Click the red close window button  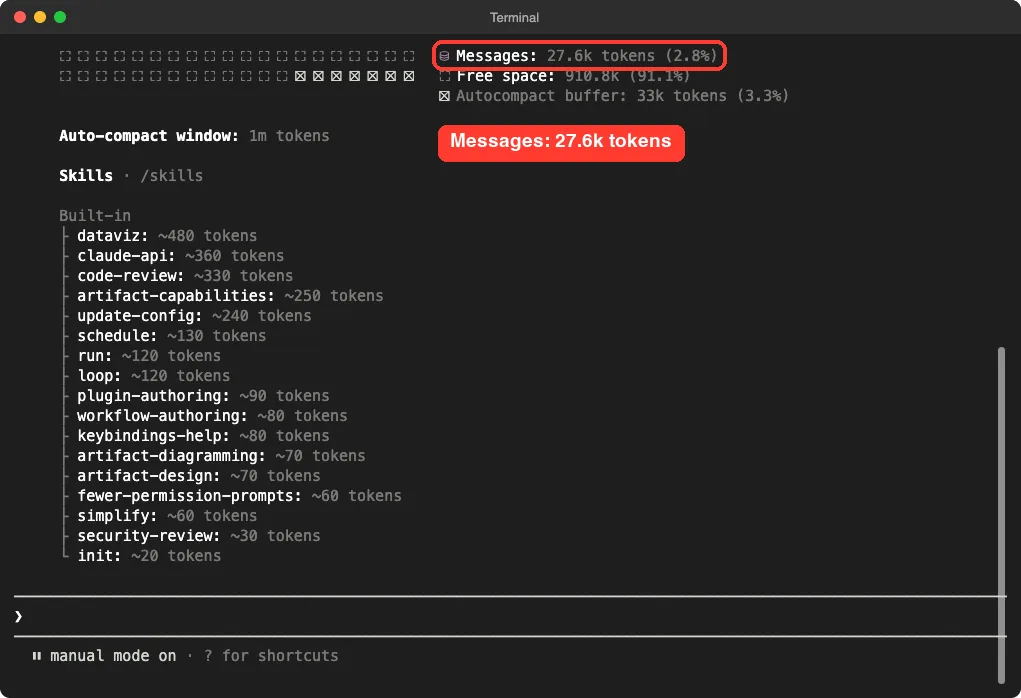(x=20, y=17)
